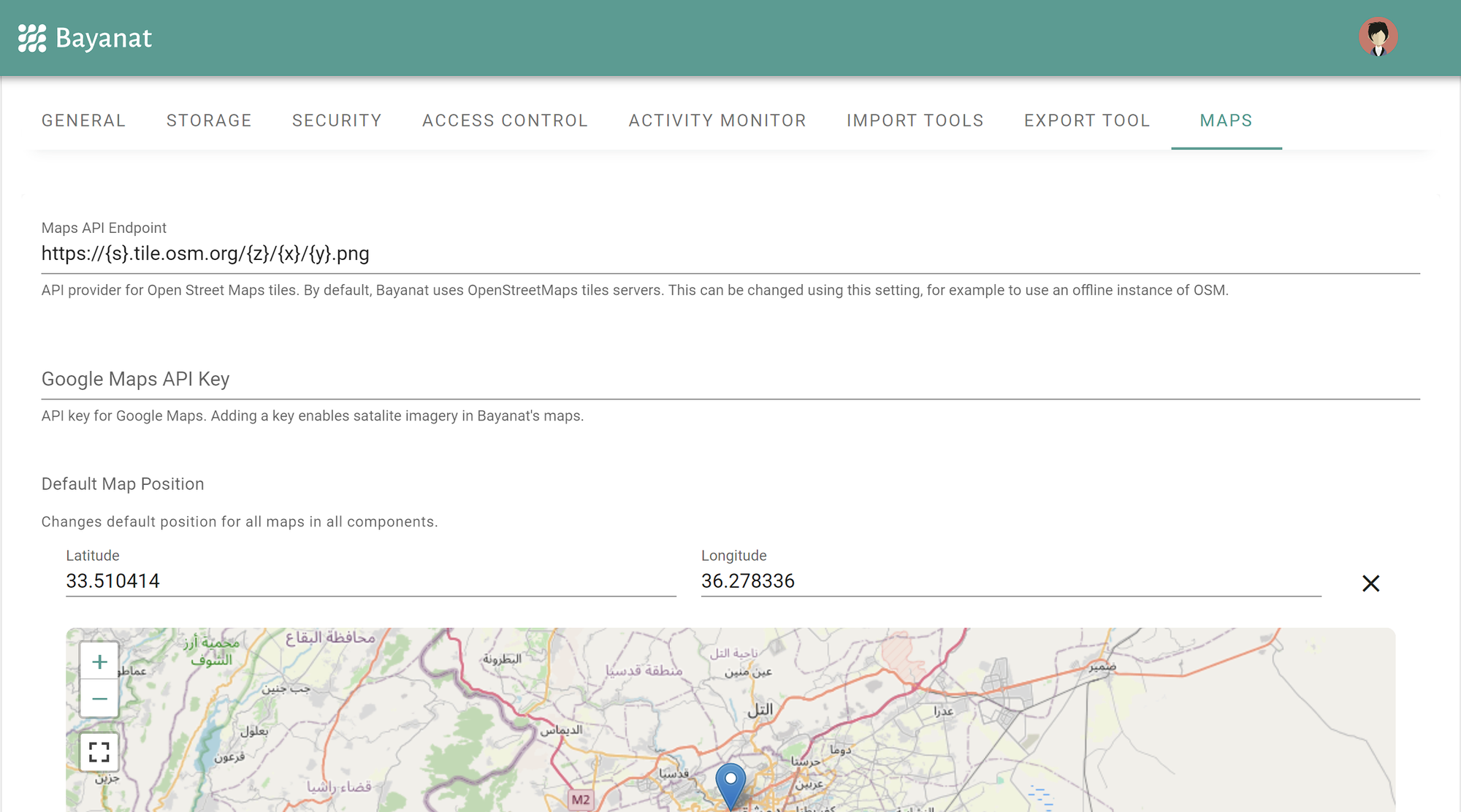Clear the latitude and longitude values
1461x812 pixels.
[x=1370, y=583]
